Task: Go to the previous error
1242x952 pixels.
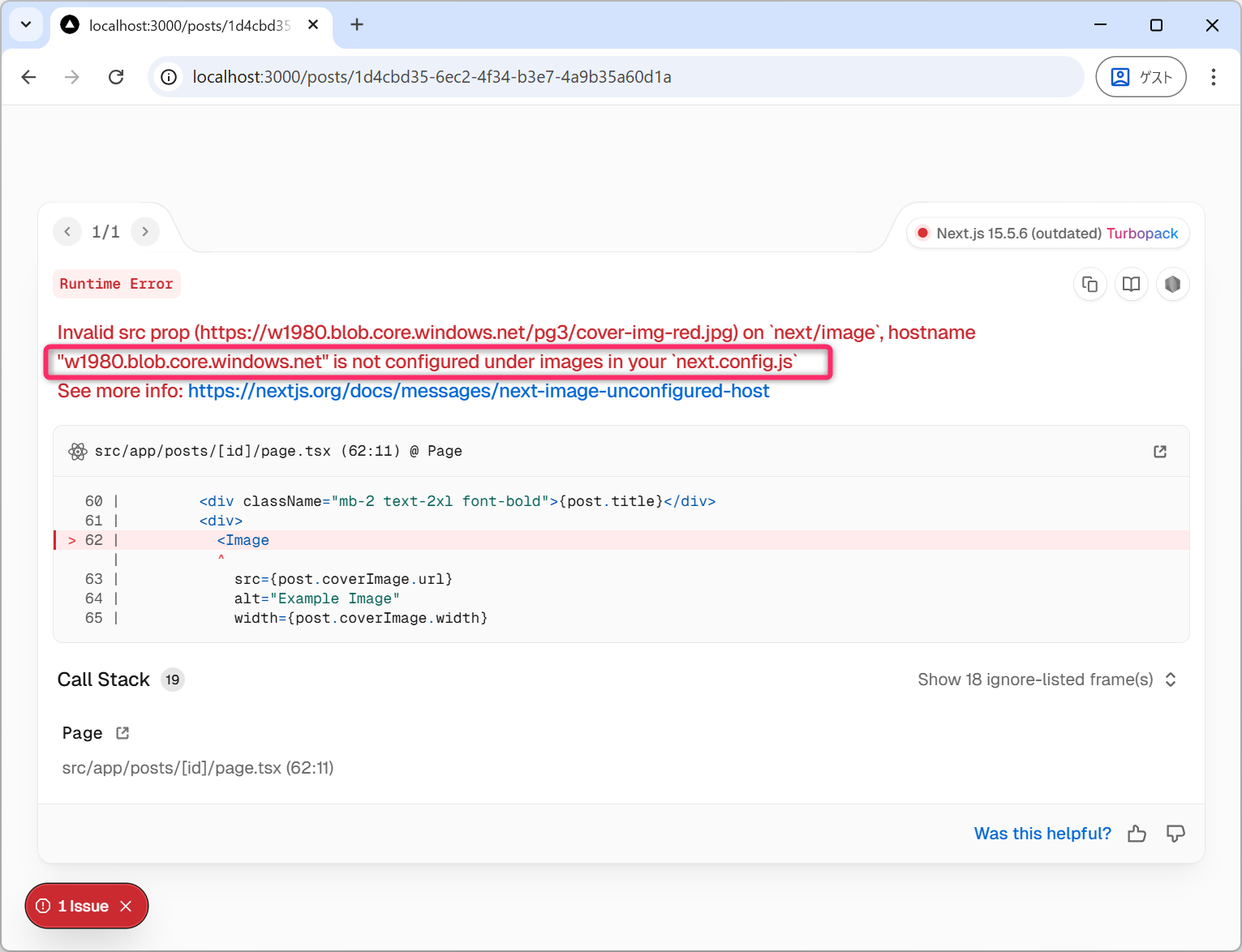Action: (x=67, y=232)
